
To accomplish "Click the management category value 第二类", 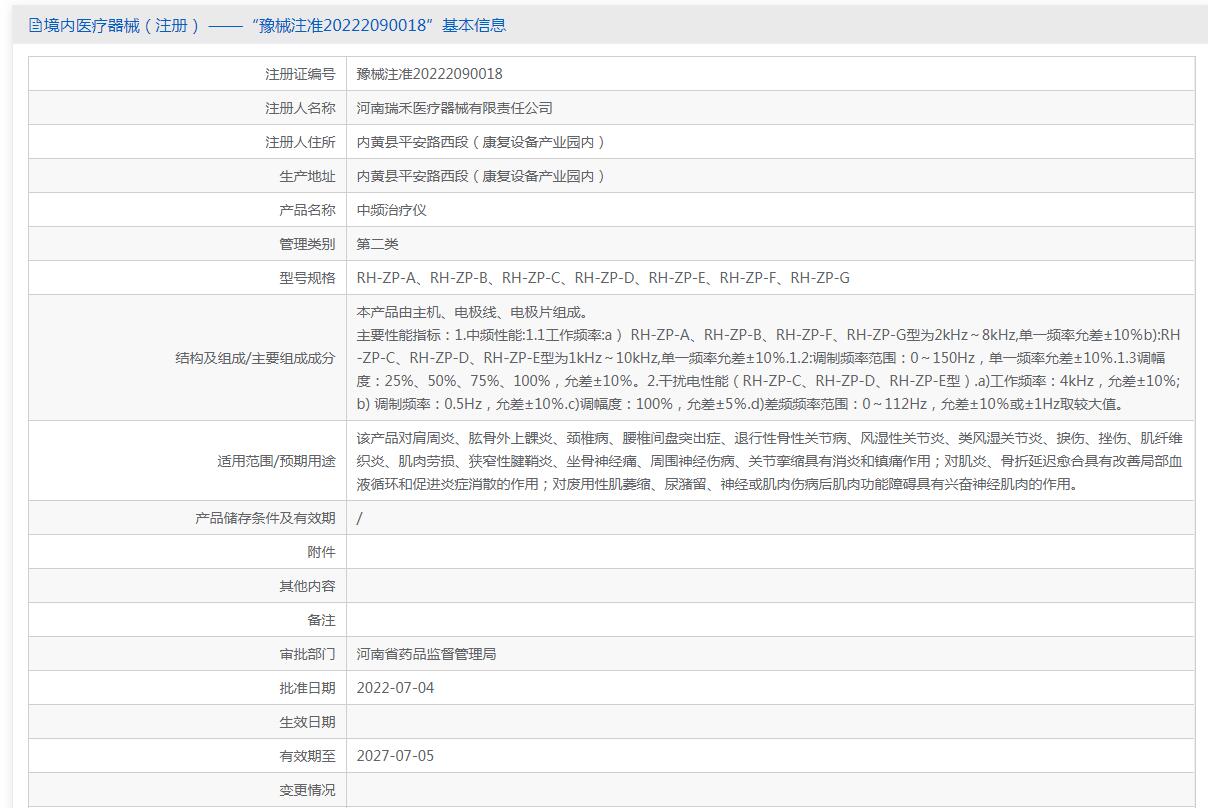I will tap(378, 244).
